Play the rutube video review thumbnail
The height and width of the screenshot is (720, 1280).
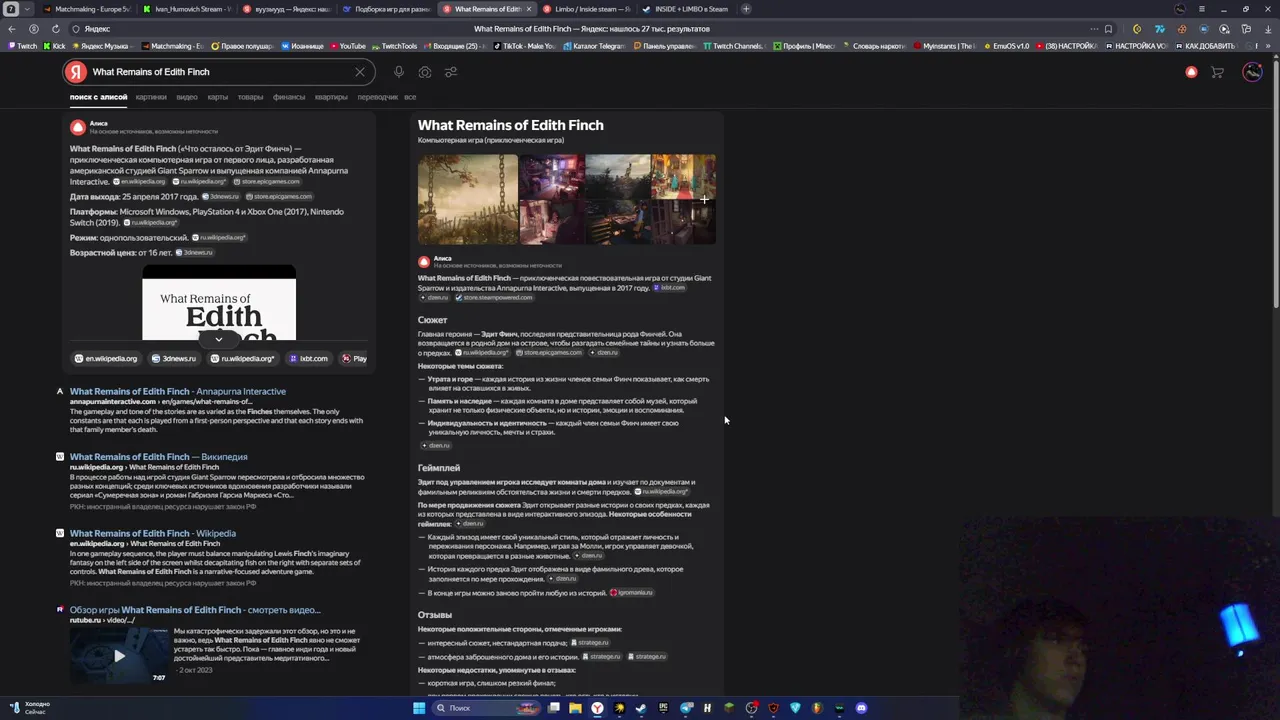click(x=119, y=656)
